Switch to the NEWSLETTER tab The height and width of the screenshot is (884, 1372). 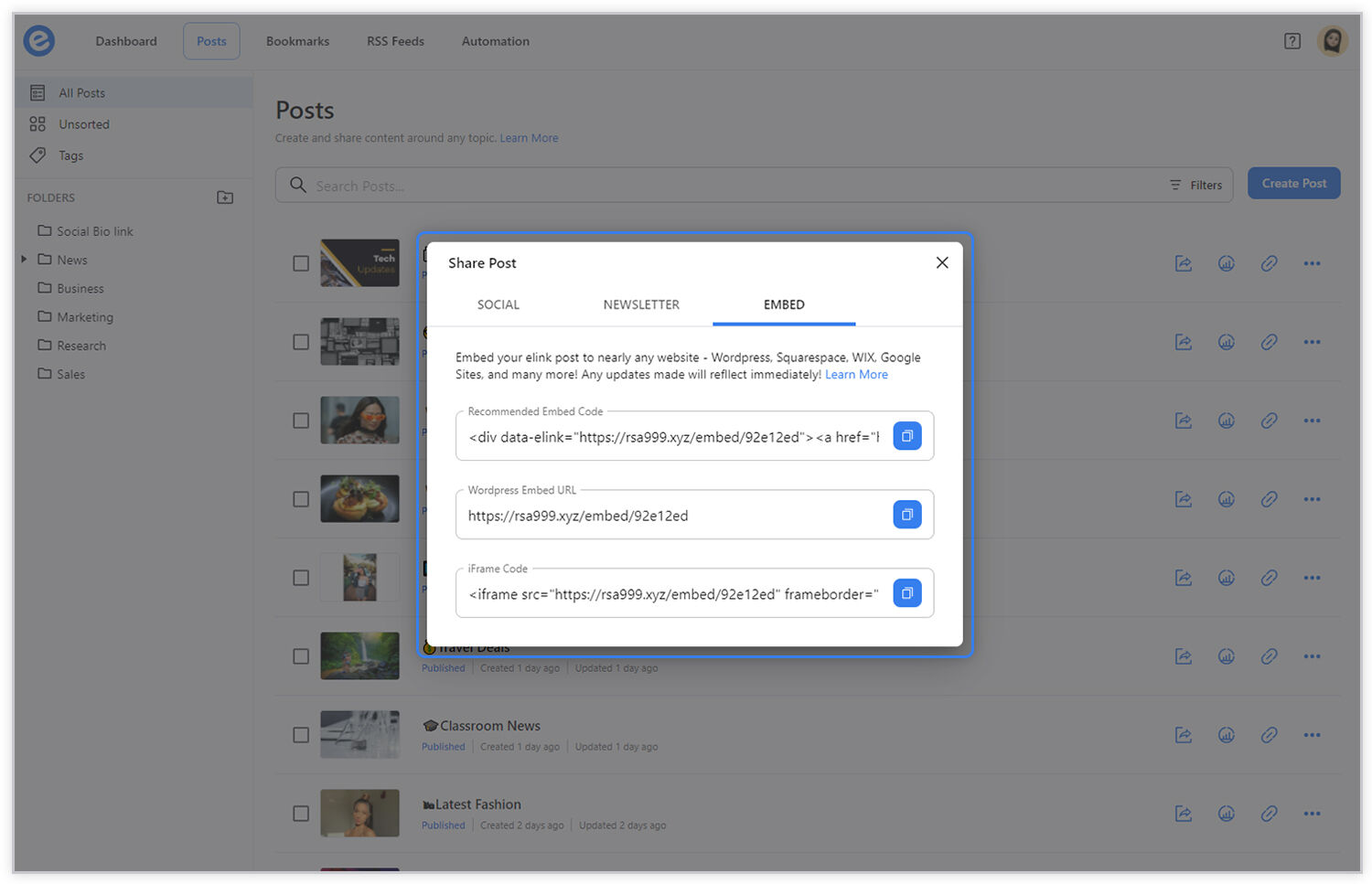pyautogui.click(x=641, y=304)
